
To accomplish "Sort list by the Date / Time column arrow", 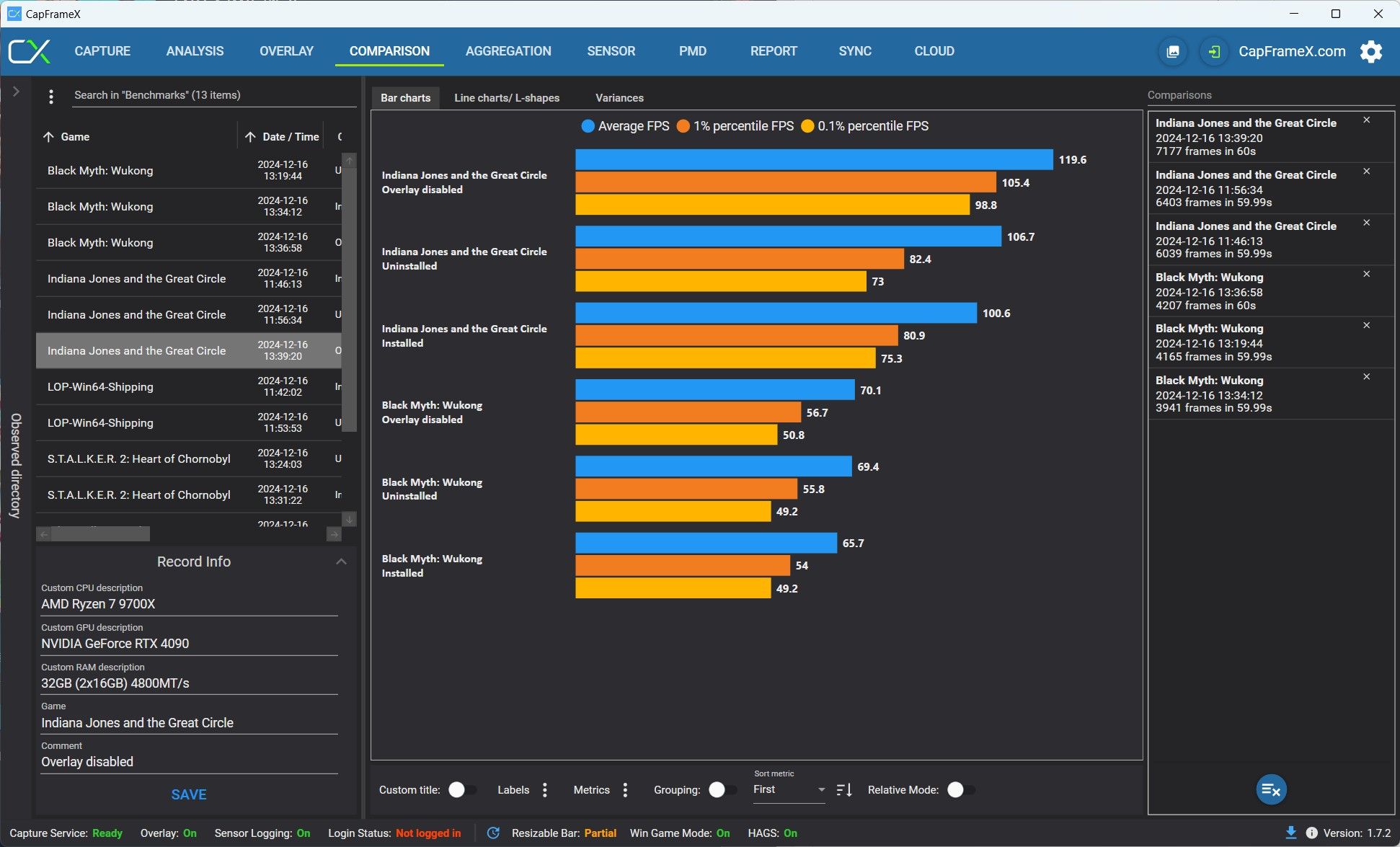I will pyautogui.click(x=250, y=137).
